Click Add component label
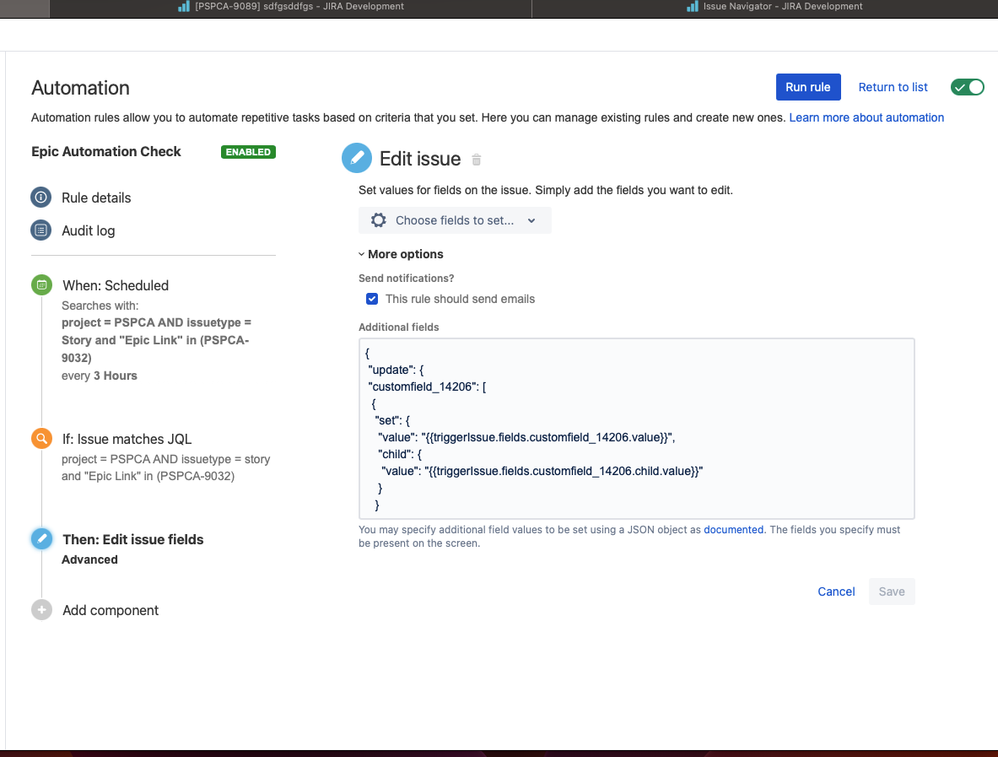 [110, 611]
